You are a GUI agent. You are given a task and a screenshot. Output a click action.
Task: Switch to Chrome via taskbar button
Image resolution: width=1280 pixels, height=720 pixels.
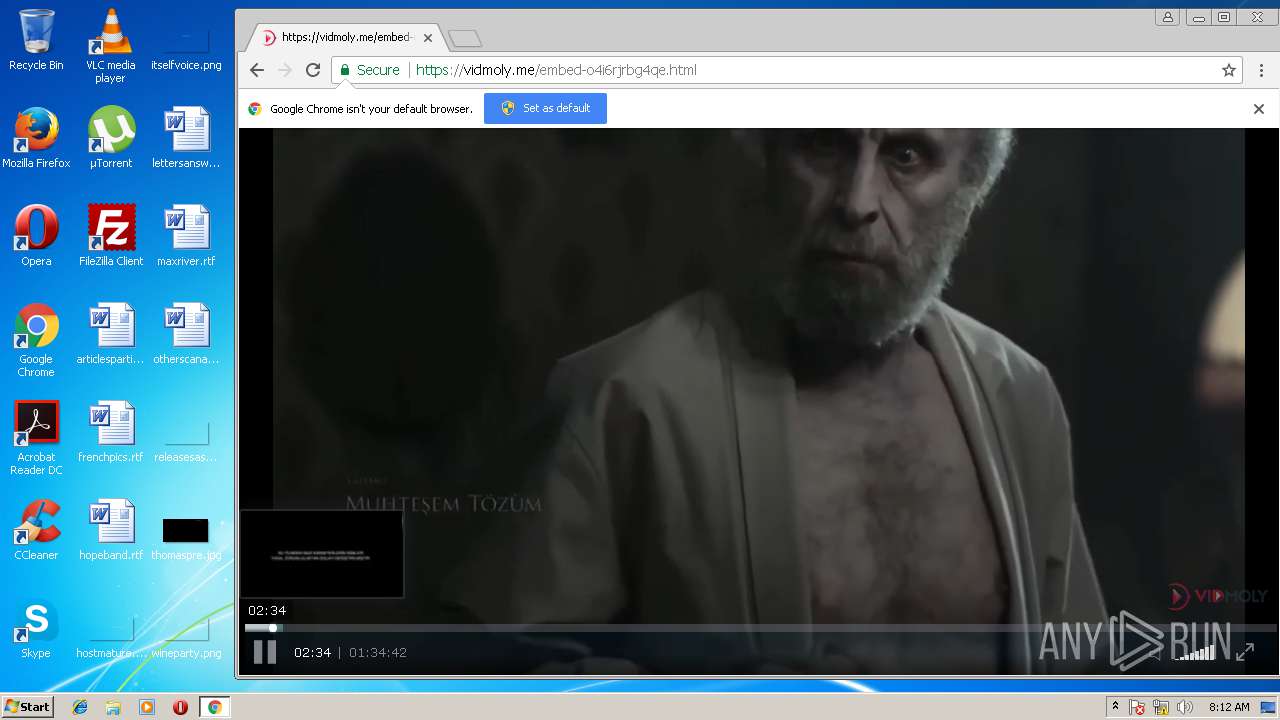[x=214, y=707]
